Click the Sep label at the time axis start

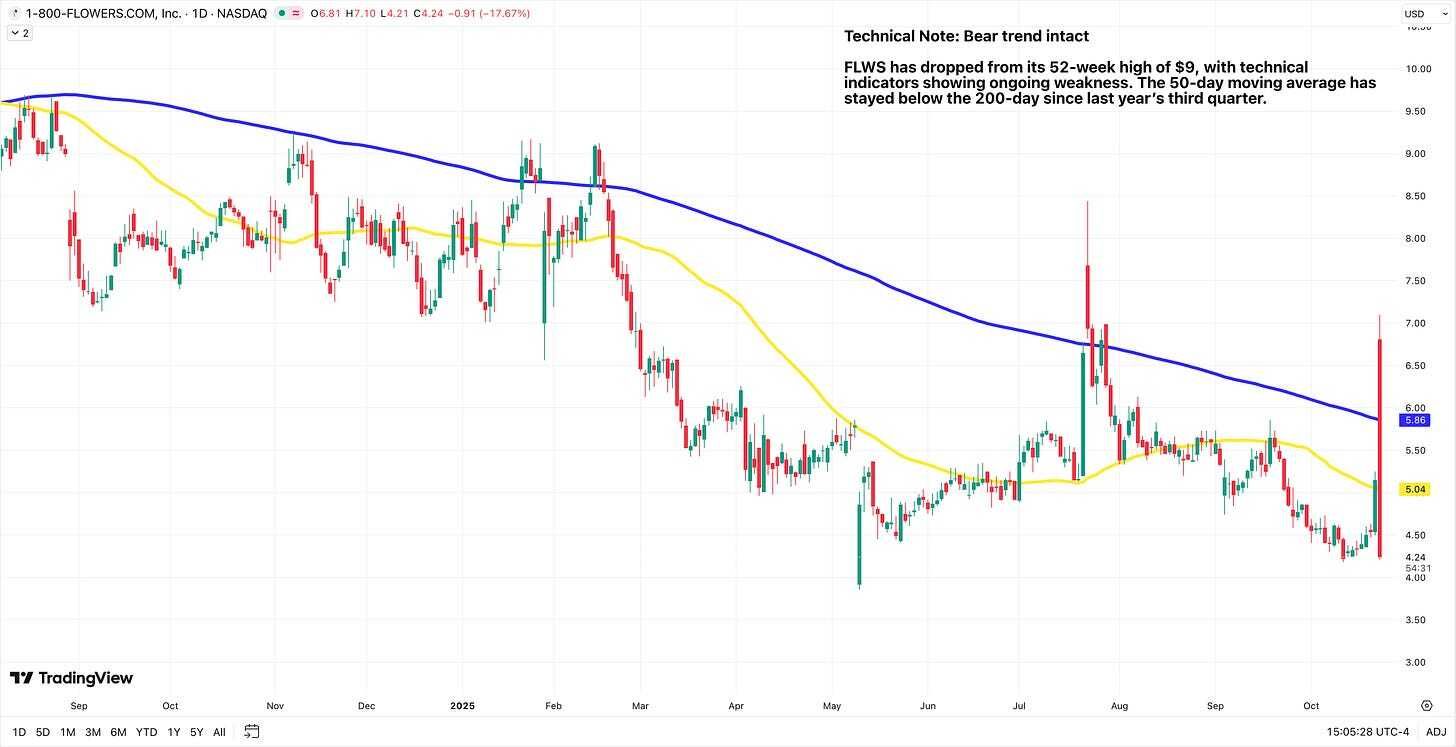pyautogui.click(x=78, y=705)
